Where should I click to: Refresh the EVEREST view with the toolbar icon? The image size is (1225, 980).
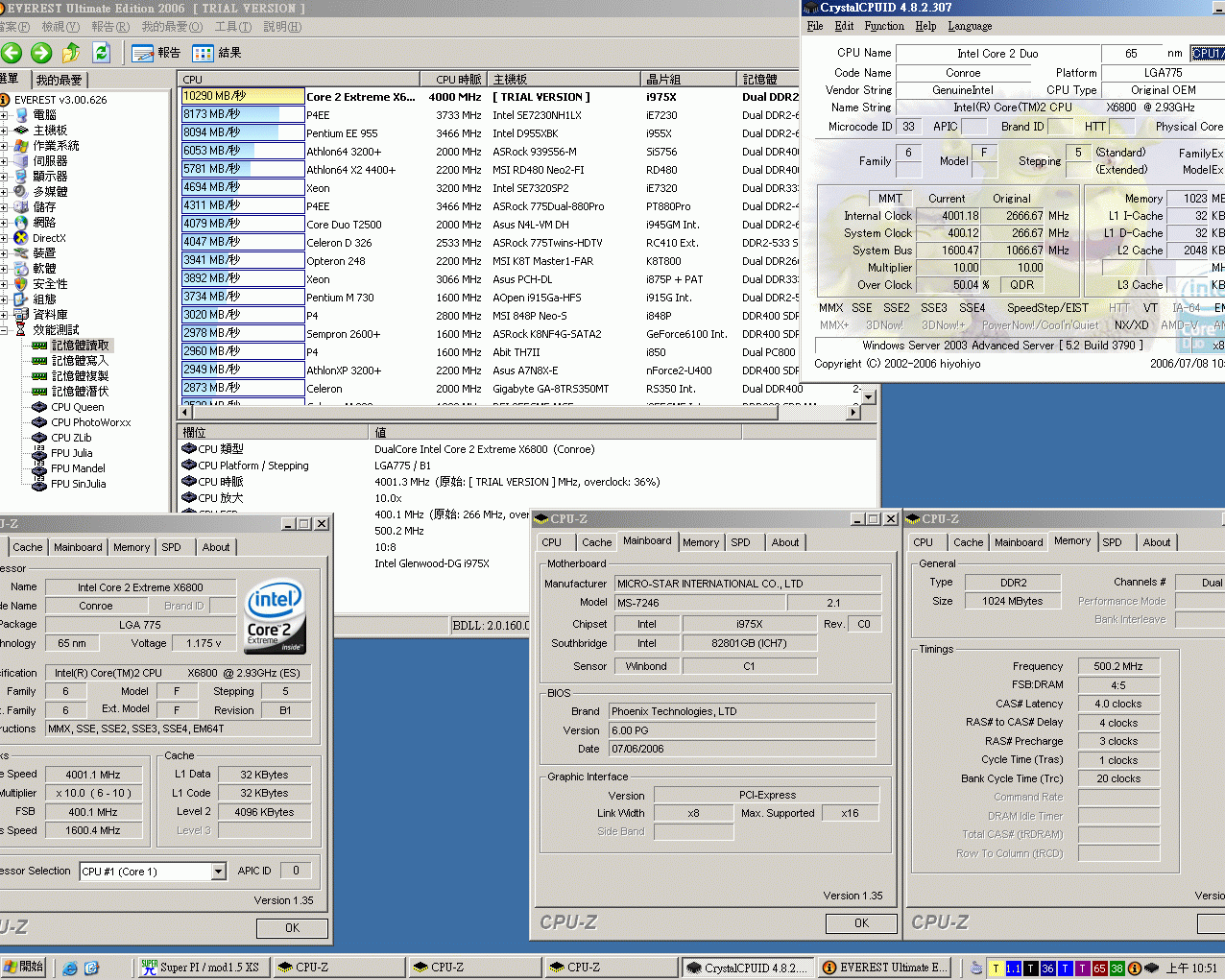click(102, 53)
